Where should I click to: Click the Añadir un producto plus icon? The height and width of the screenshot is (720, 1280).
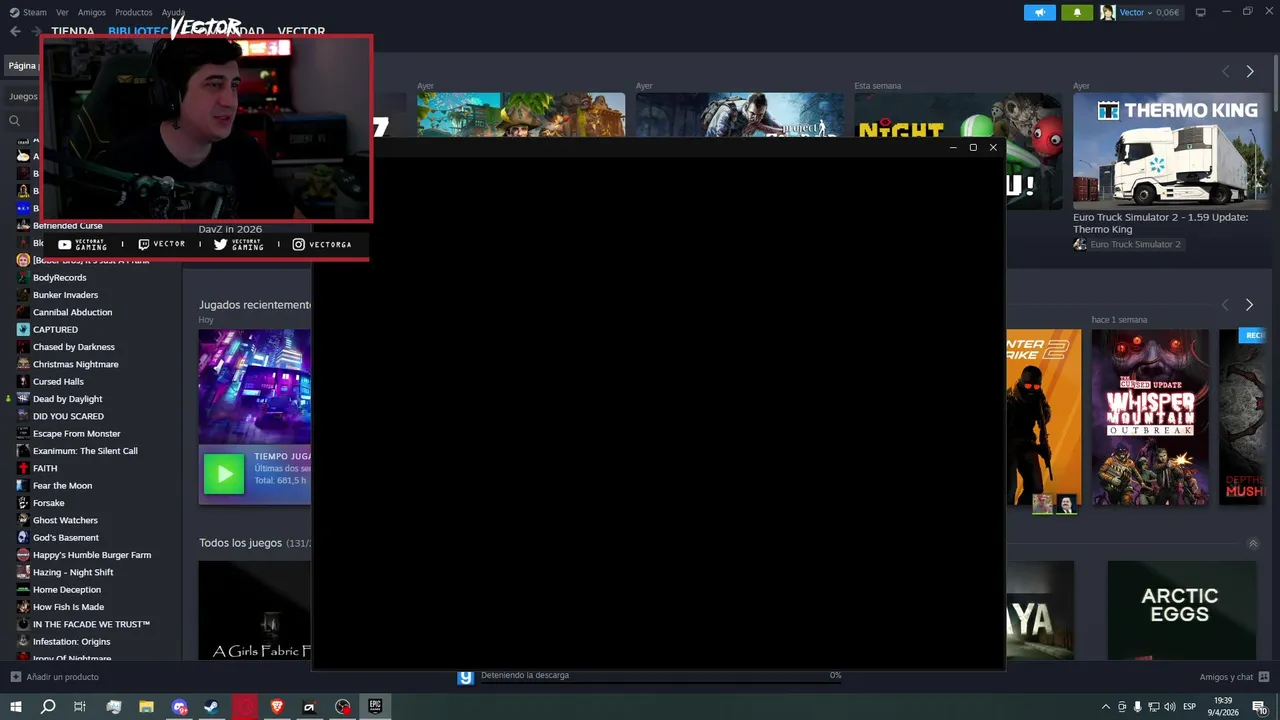click(x=16, y=677)
